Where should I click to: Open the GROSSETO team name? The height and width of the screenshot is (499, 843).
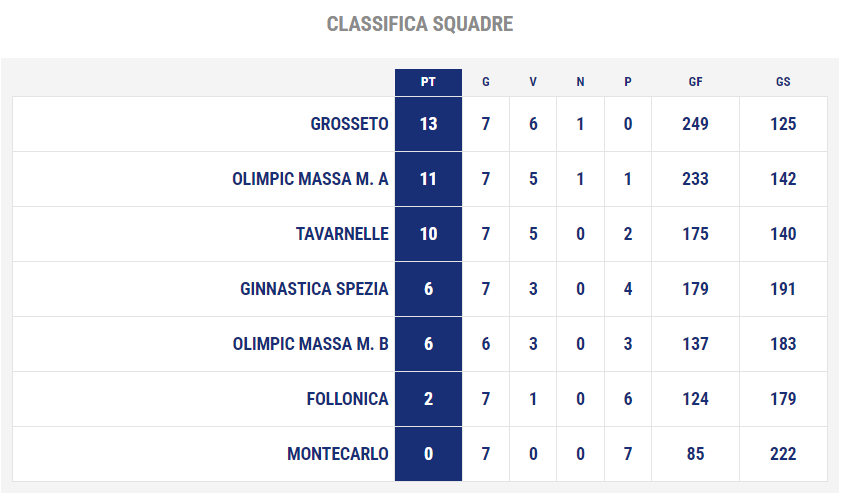(x=349, y=124)
